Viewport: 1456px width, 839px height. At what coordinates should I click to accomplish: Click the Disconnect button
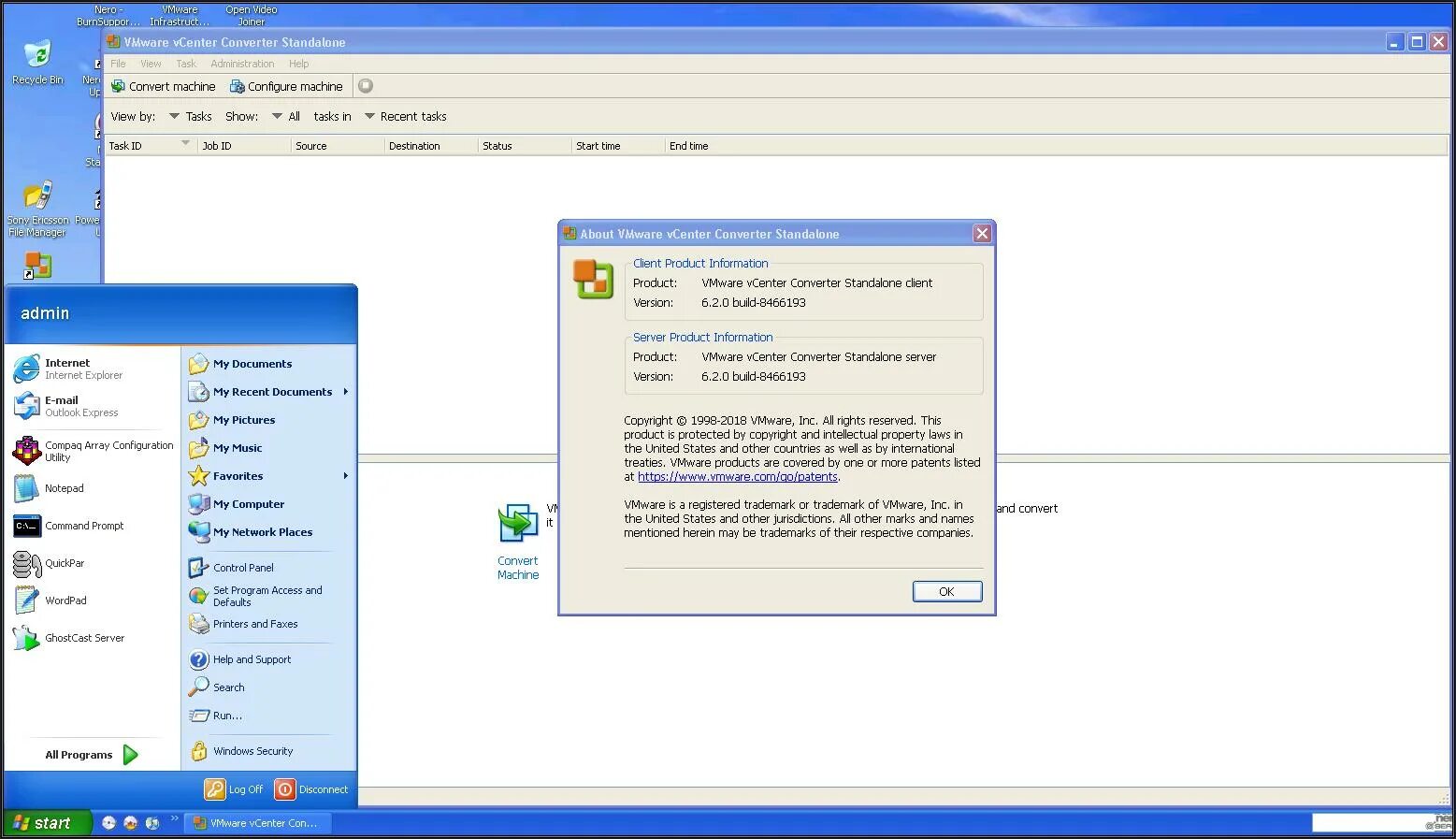pos(311,789)
